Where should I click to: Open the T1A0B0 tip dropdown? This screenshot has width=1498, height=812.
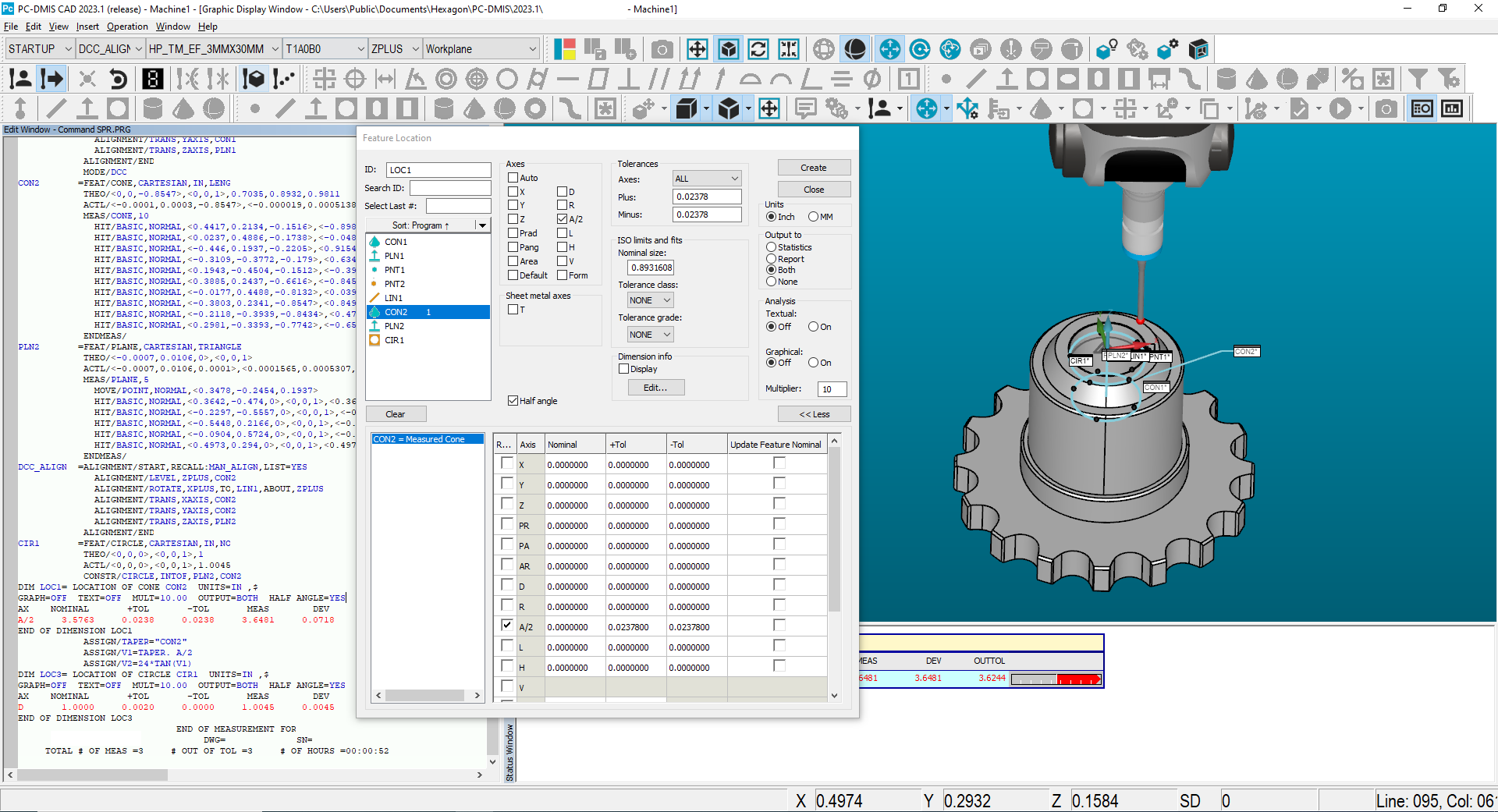(x=325, y=48)
